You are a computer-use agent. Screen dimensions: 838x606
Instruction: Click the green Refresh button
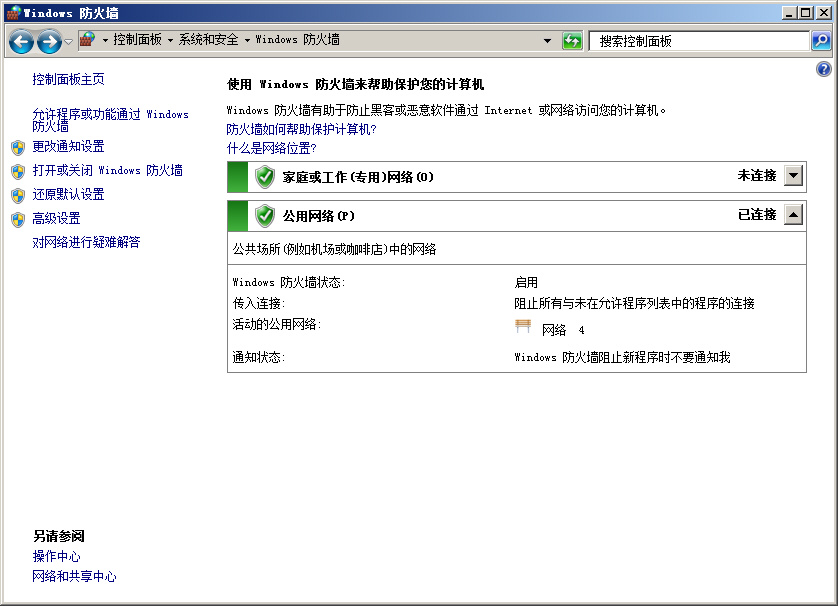pos(572,41)
